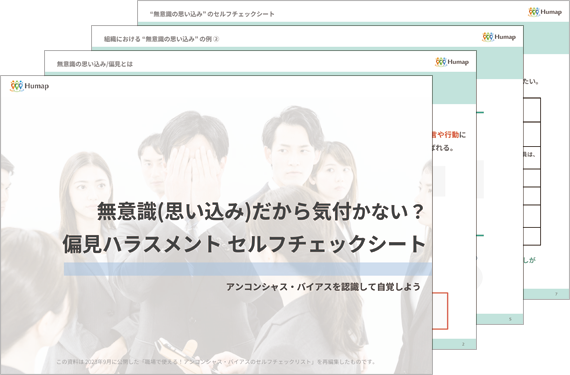Click the gray footnote text at the bottom of the front slide

point(216,362)
